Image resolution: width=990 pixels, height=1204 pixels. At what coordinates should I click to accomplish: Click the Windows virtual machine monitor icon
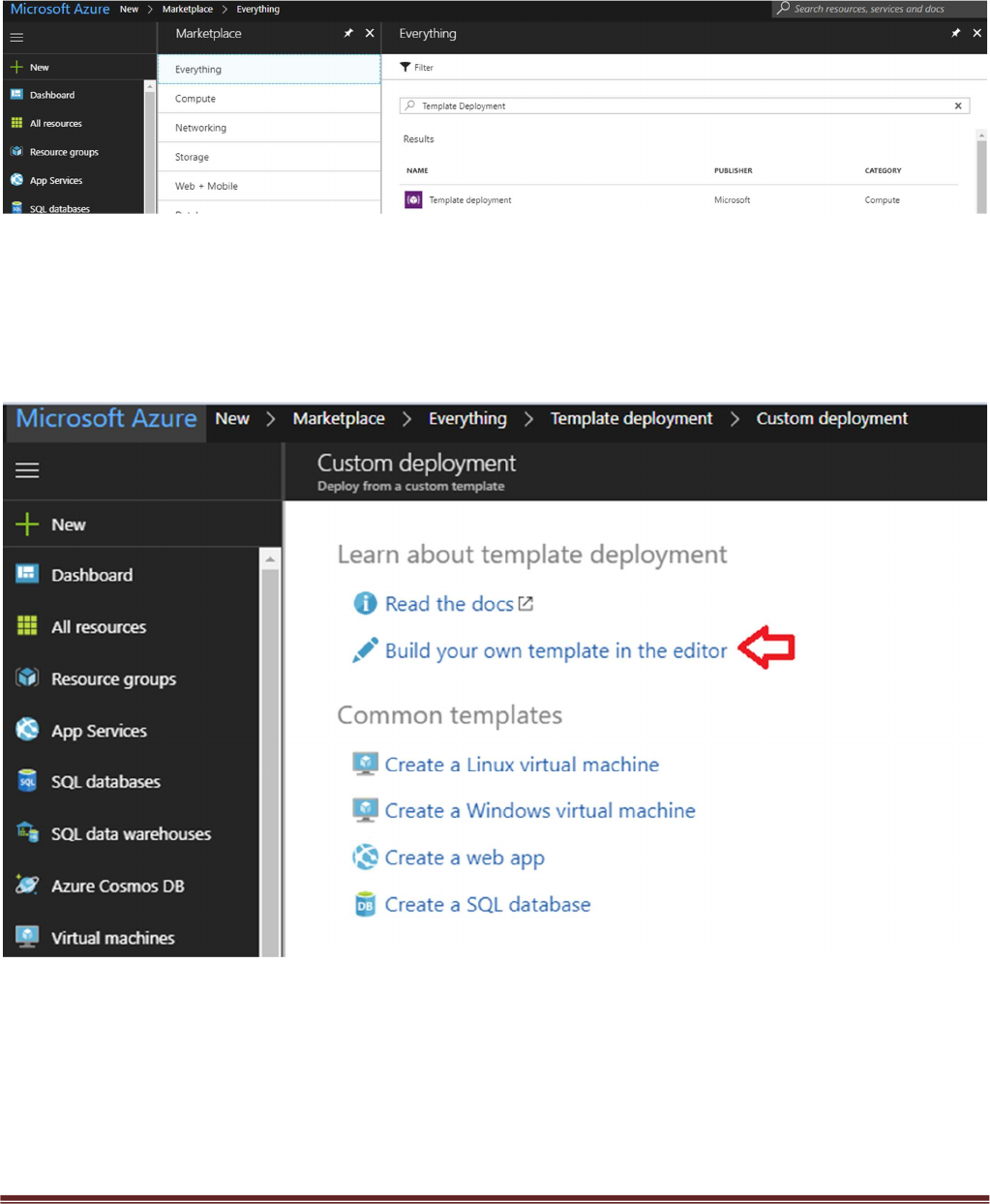(365, 811)
